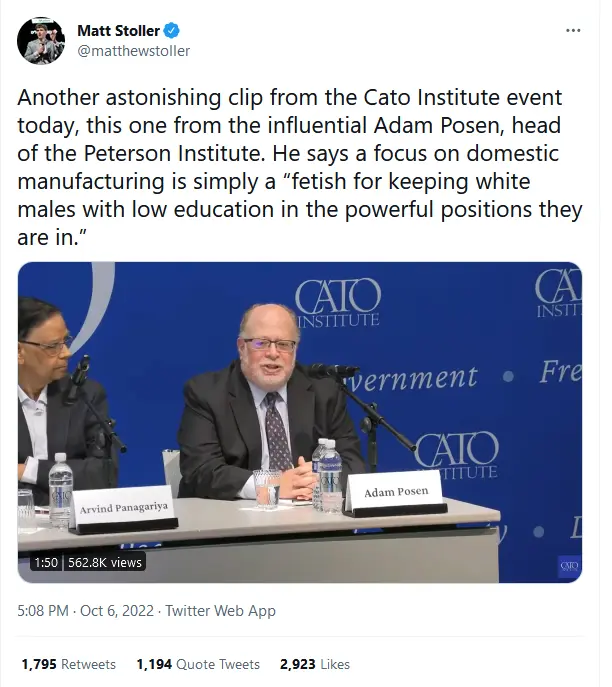Open the Matt Stoller display name
Screen dimensions: 612x687
pyautogui.click(x=118, y=31)
